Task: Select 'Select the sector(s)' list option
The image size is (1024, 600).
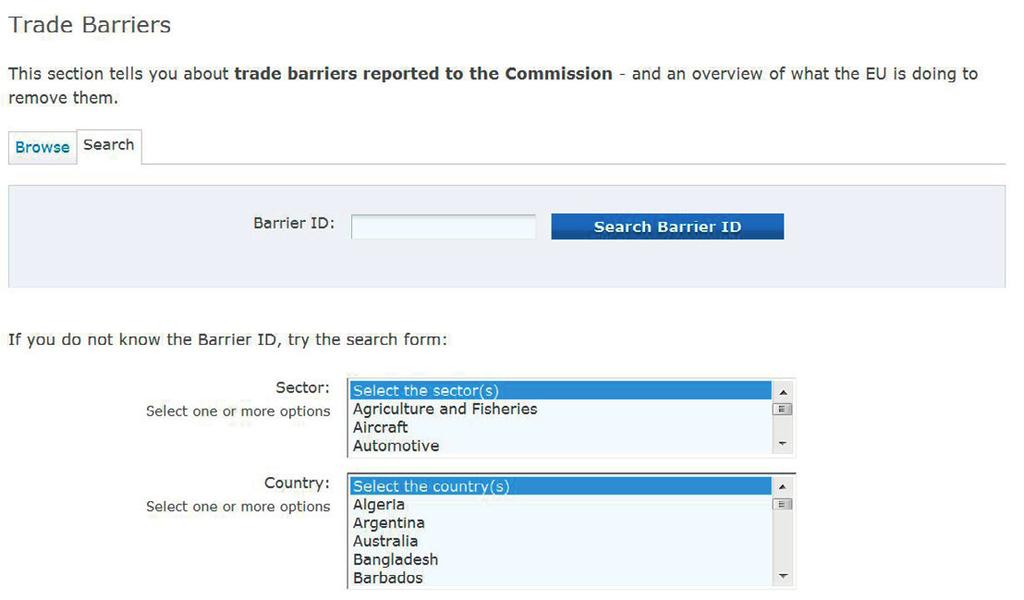Action: [x=561, y=390]
